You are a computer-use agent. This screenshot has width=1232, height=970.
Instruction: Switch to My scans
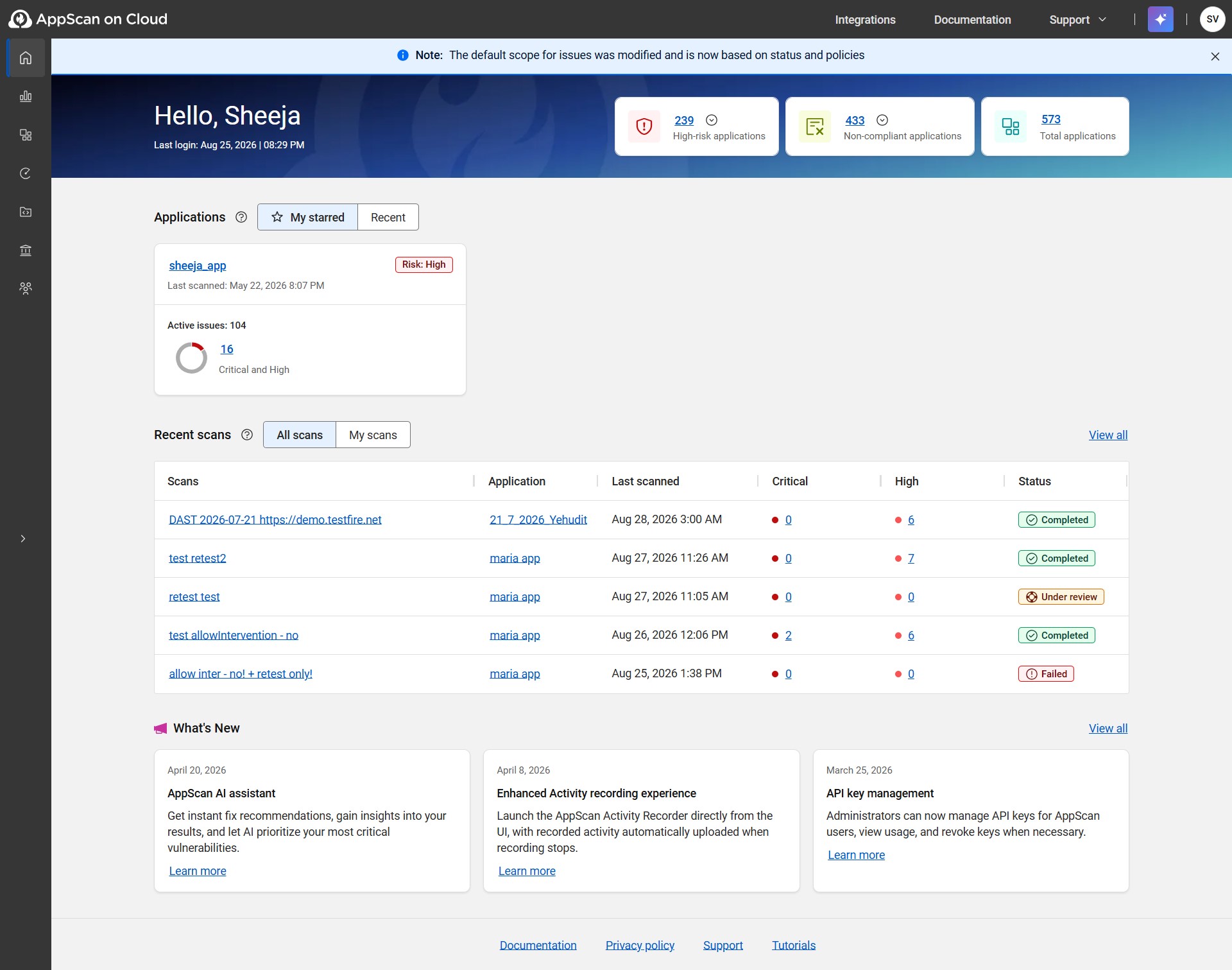tap(373, 435)
